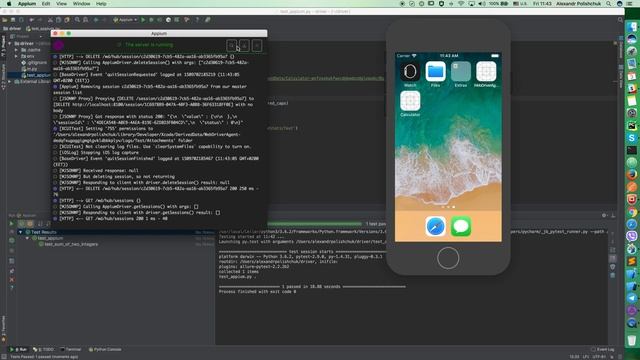Open Skype from the macOS dock
Viewport: 640px width, 360px height.
coord(632,138)
